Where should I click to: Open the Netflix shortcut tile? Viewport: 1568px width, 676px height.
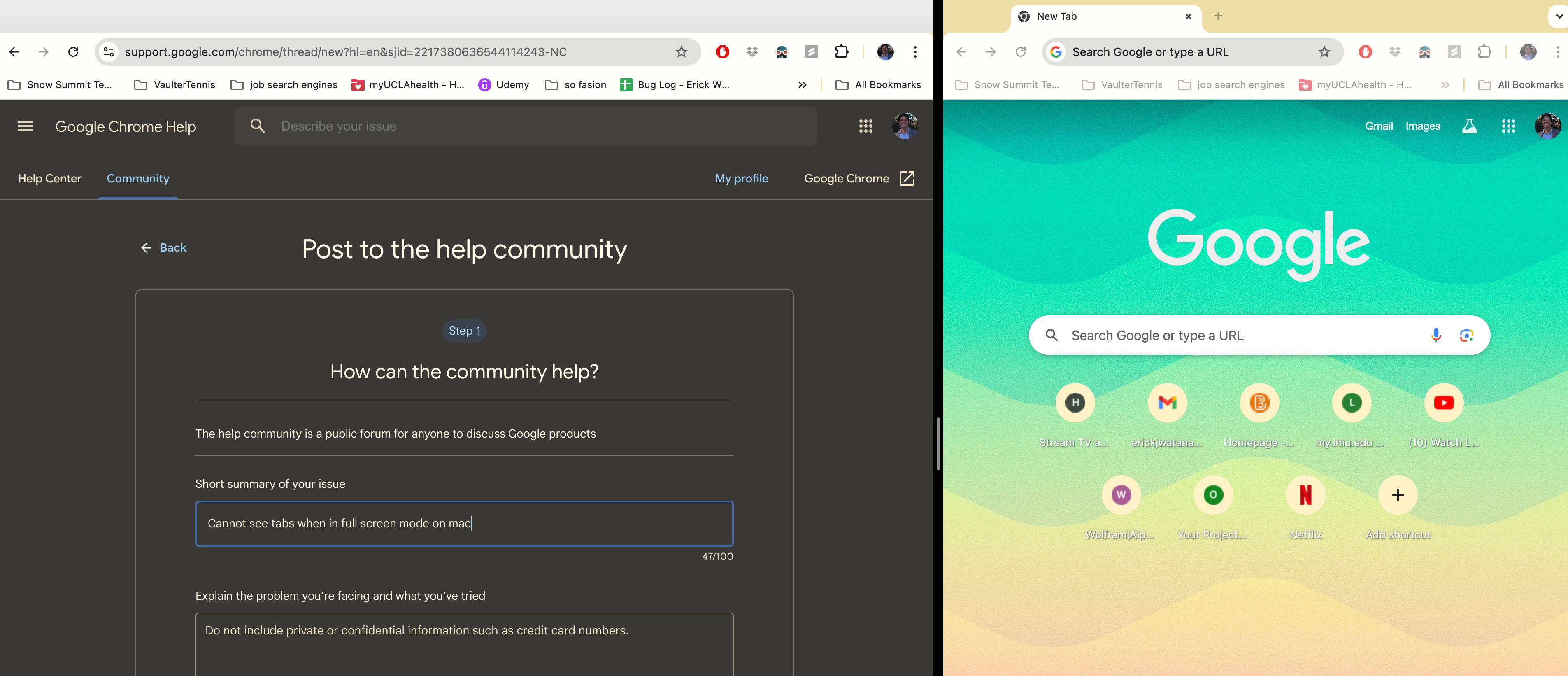(1305, 494)
